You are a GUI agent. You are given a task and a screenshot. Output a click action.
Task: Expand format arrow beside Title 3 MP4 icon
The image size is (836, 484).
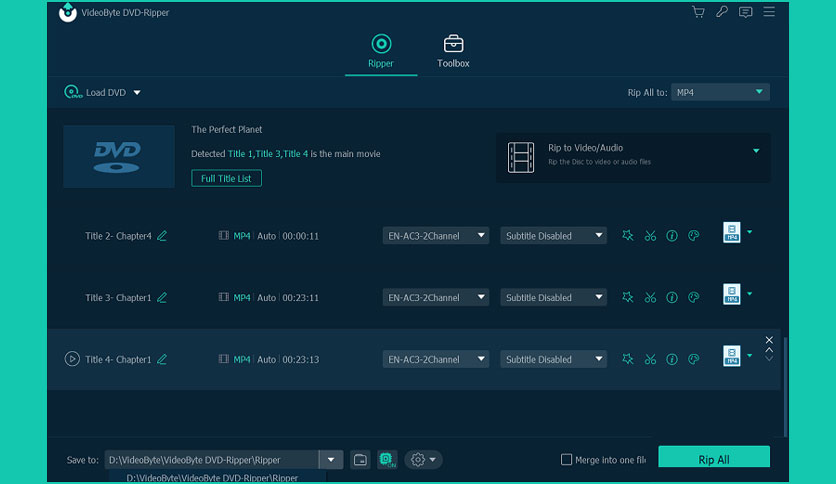tap(750, 294)
